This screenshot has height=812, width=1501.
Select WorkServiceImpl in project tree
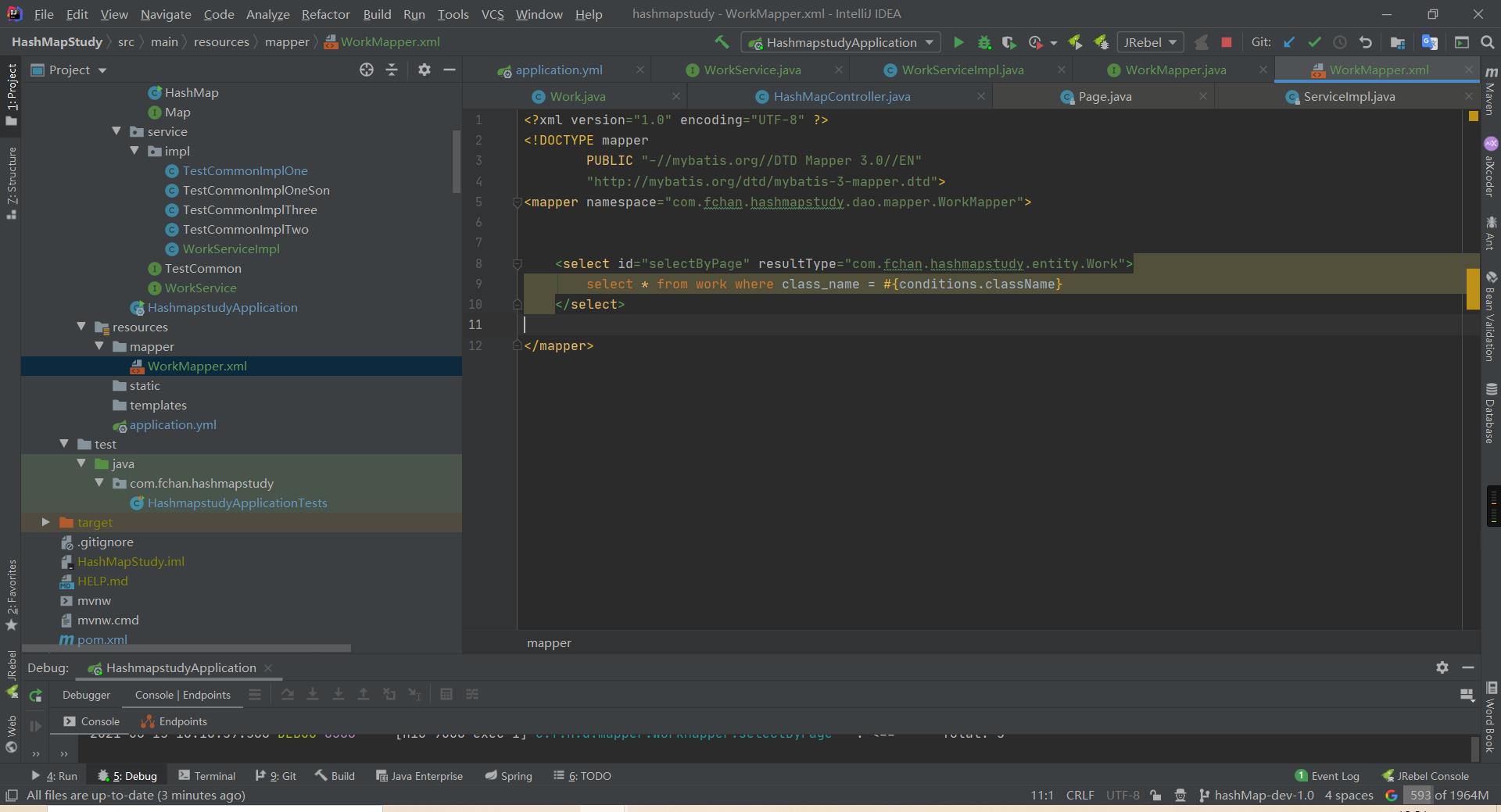[231, 249]
